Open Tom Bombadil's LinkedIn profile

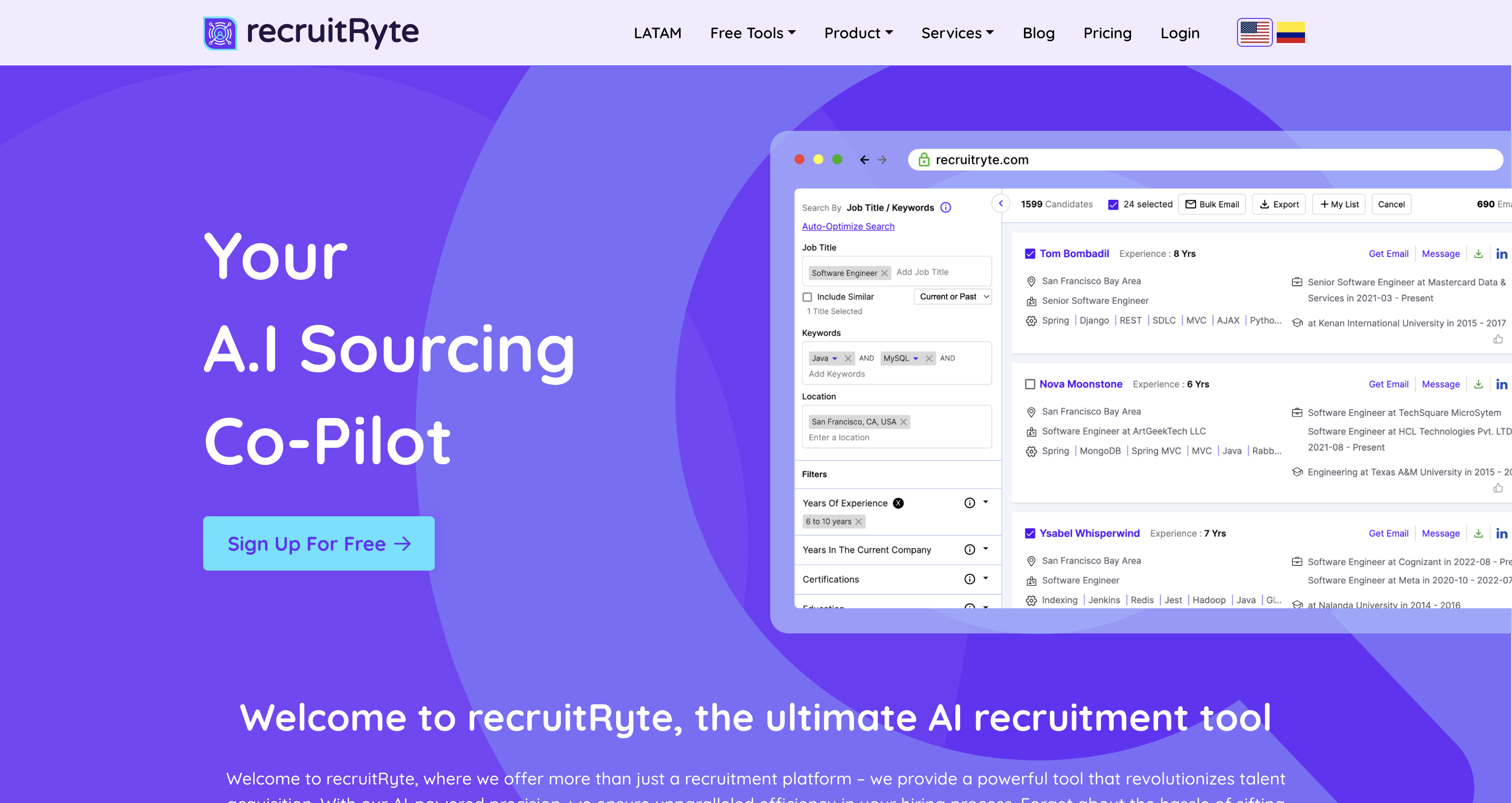point(1502,254)
